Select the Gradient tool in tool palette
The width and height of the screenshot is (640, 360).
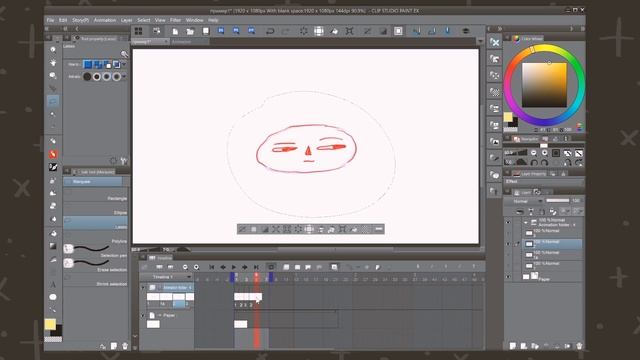[x=53, y=246]
